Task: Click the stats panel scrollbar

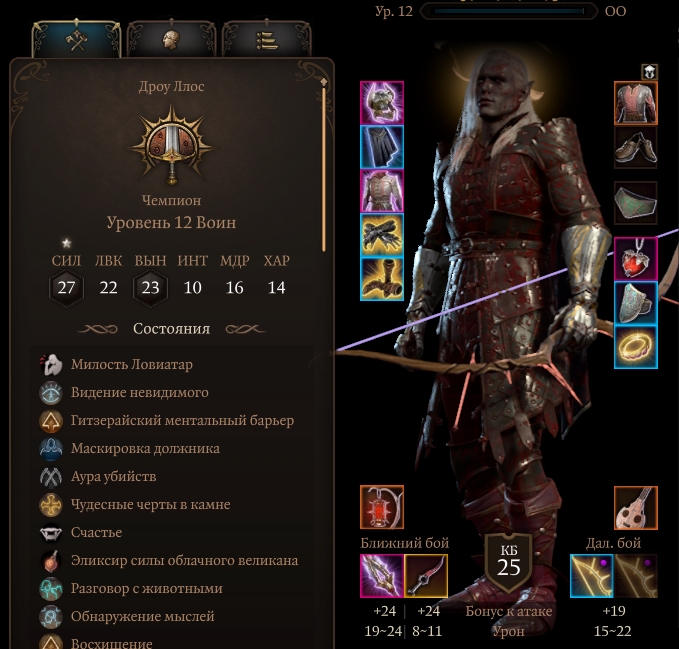Action: pos(323,165)
